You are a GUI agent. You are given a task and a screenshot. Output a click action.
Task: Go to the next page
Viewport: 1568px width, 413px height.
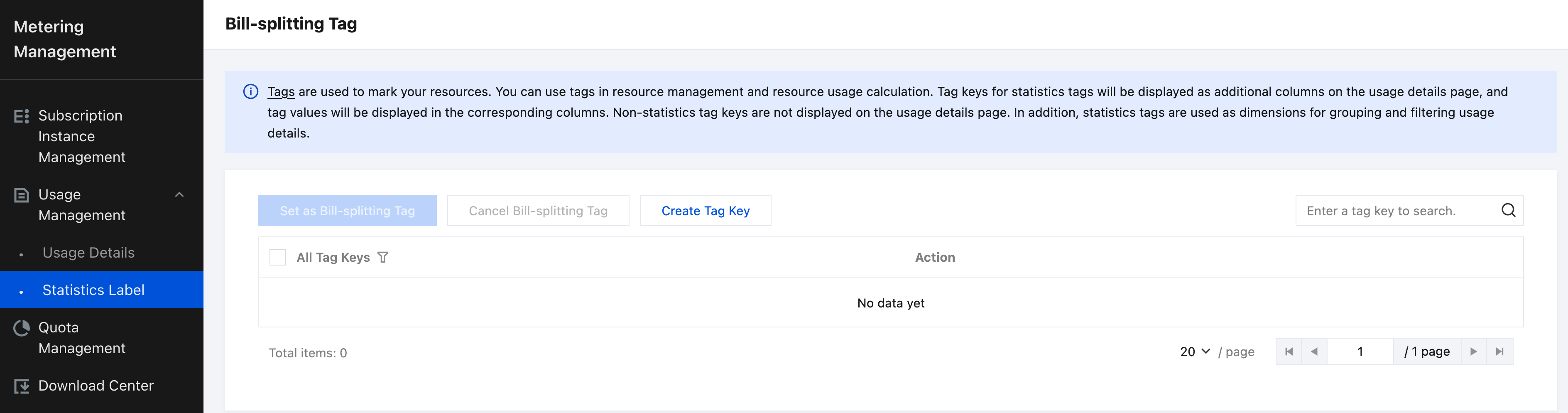tap(1474, 352)
